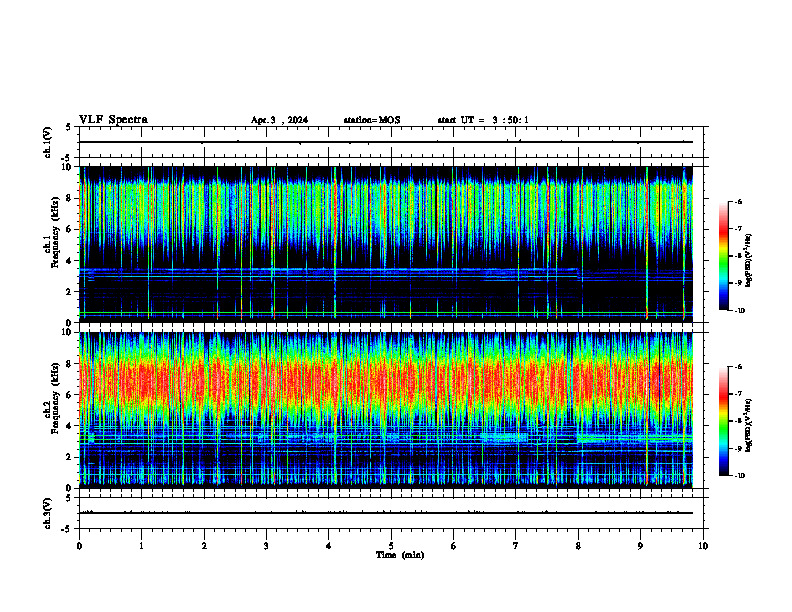The image size is (792, 612).
Task: Select the "-10" label on ch.2 colorbar
Action: [740, 476]
